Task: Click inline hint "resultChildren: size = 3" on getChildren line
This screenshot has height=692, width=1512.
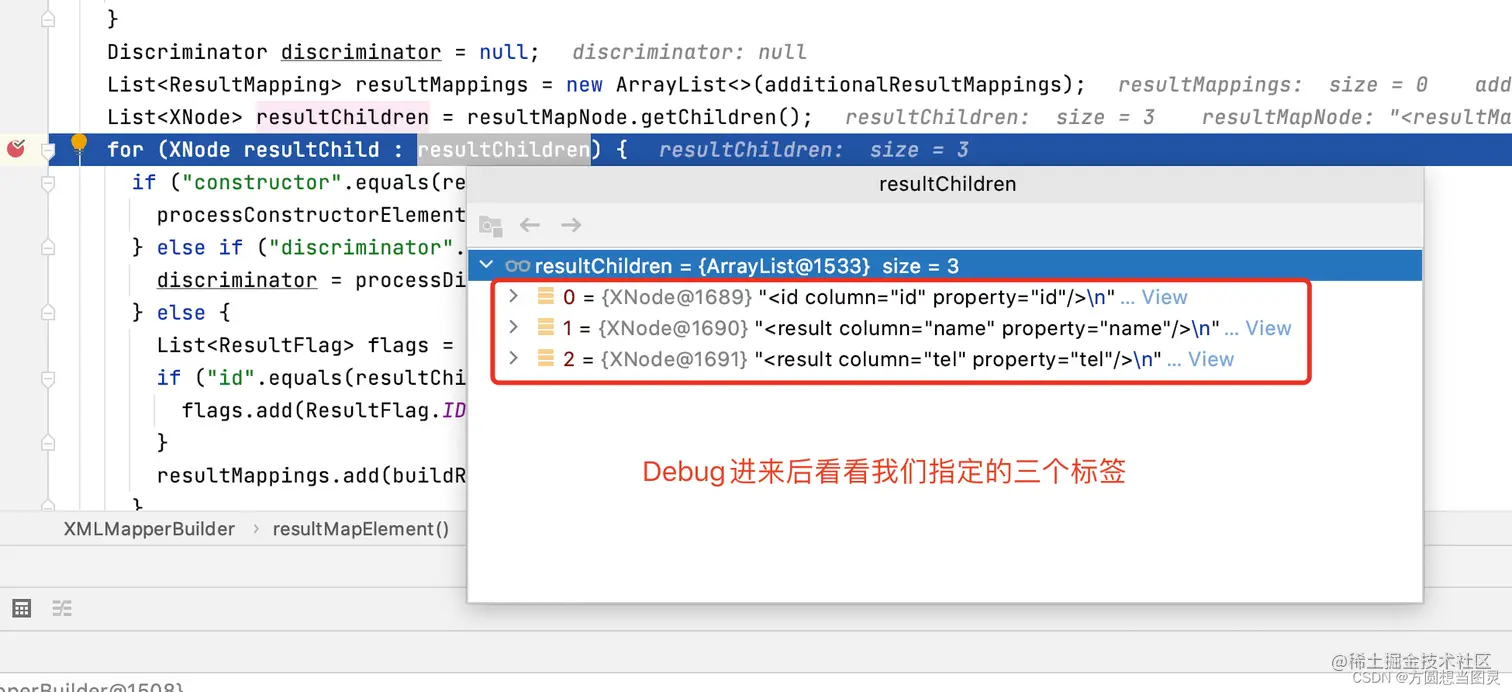Action: tap(1000, 117)
